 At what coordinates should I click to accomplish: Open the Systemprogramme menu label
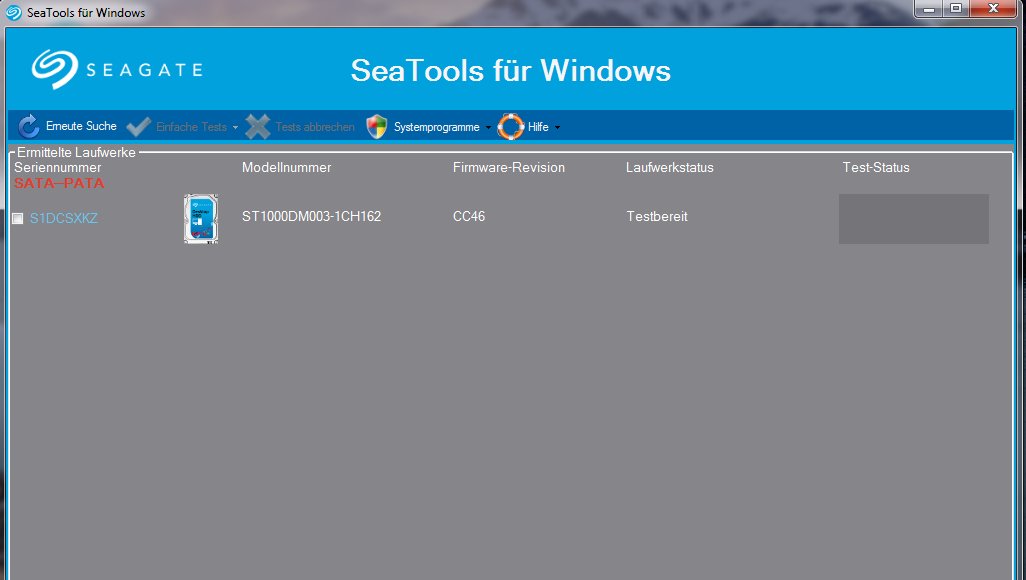point(436,127)
